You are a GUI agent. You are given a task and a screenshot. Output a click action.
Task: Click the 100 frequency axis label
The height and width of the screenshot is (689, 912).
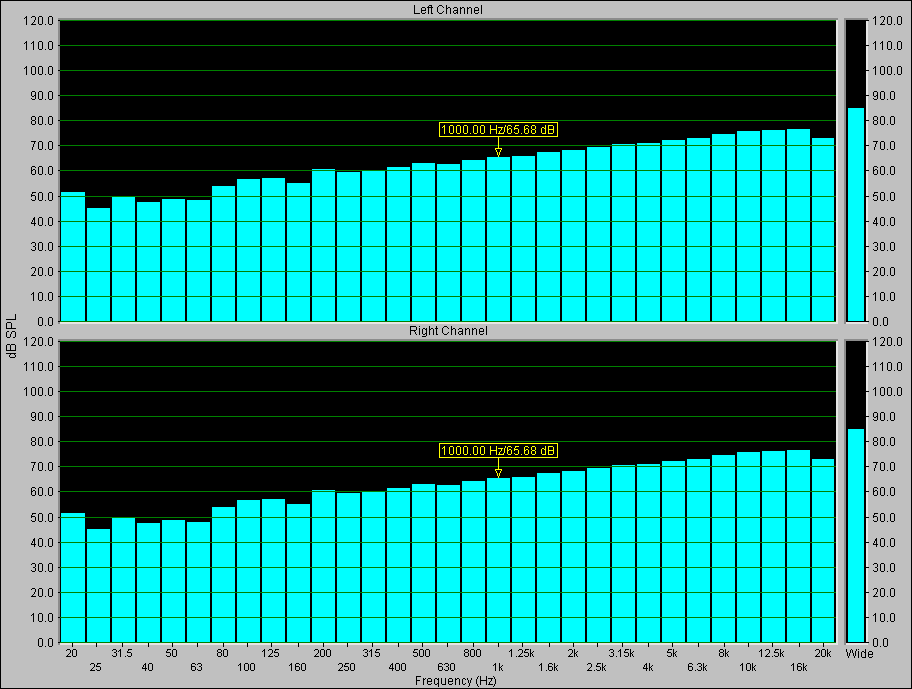[246, 667]
